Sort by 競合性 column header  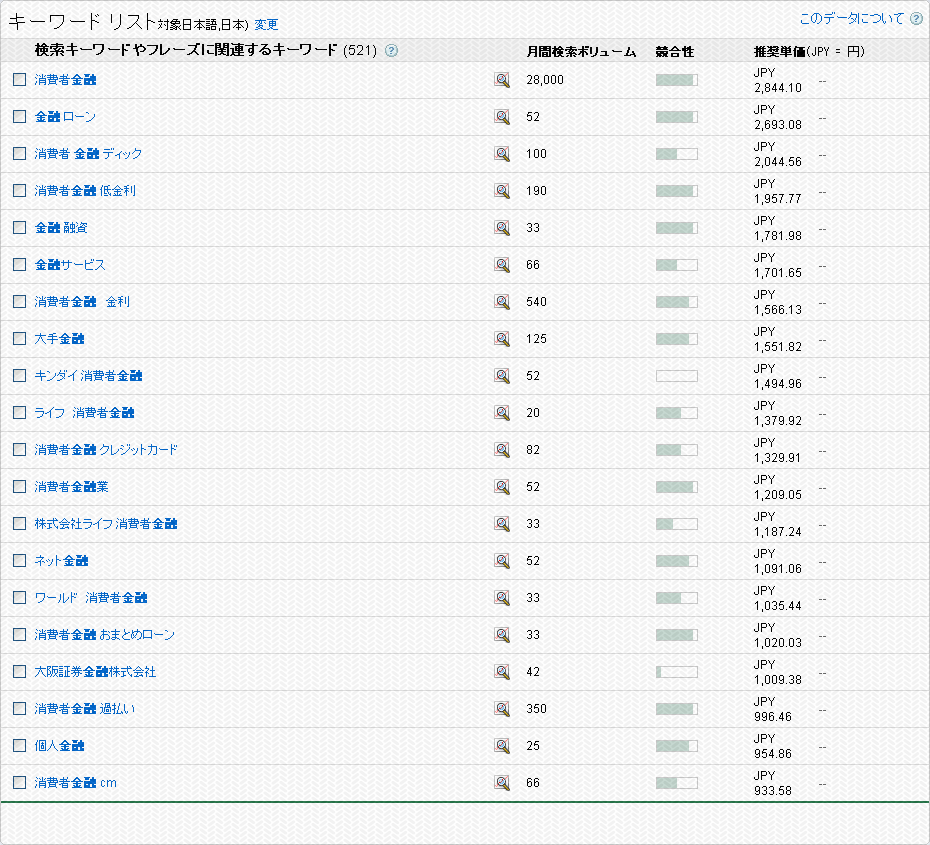674,51
